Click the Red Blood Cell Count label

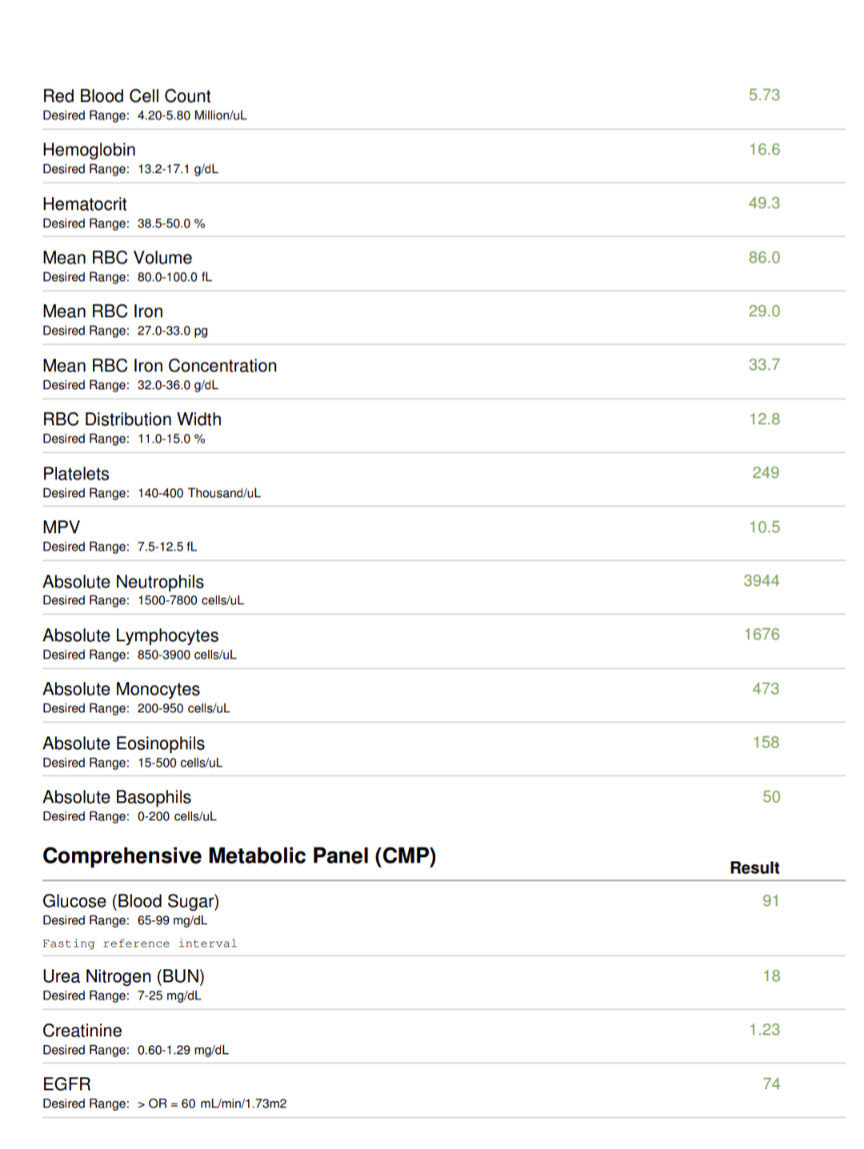coord(127,96)
